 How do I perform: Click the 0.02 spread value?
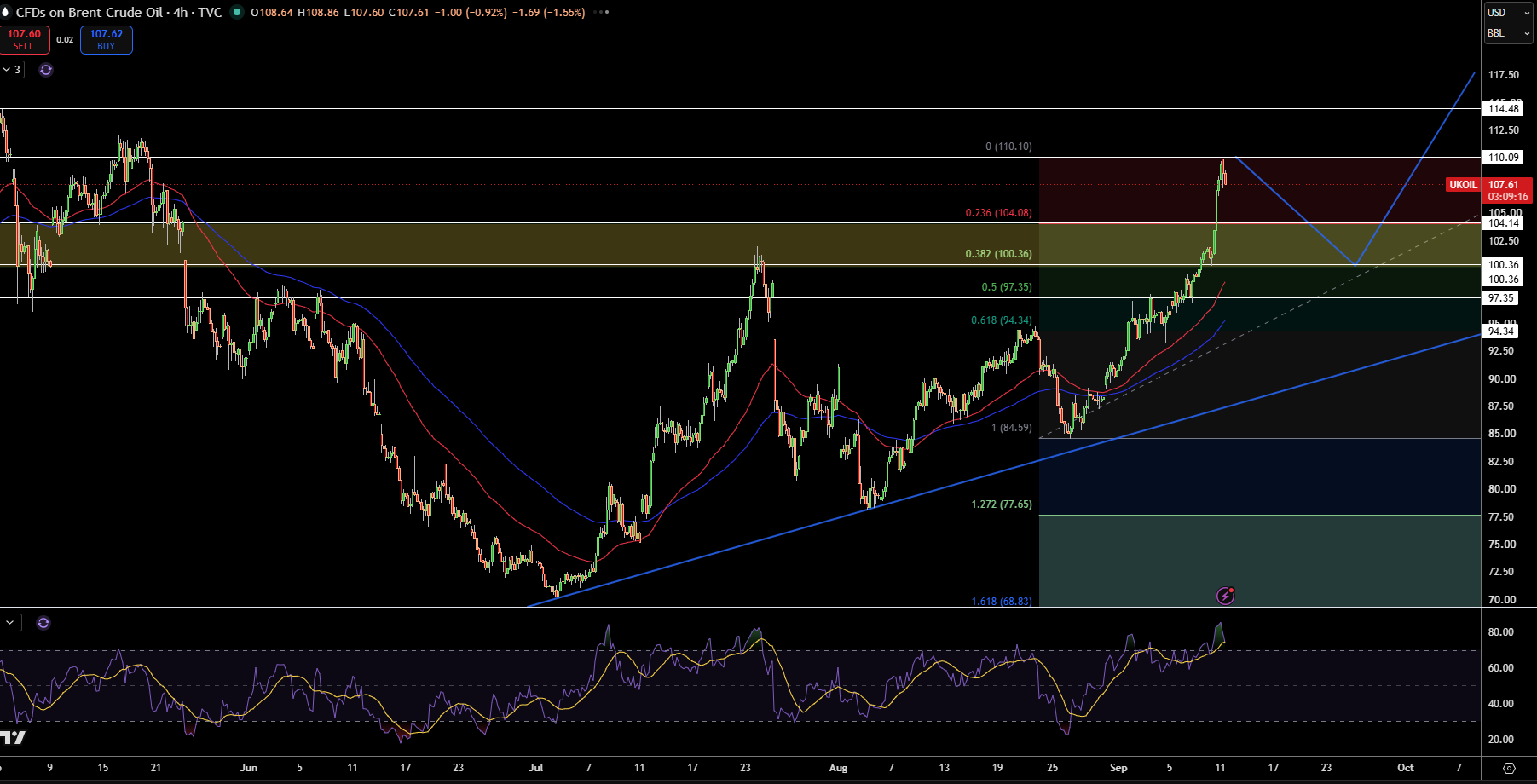pos(65,40)
